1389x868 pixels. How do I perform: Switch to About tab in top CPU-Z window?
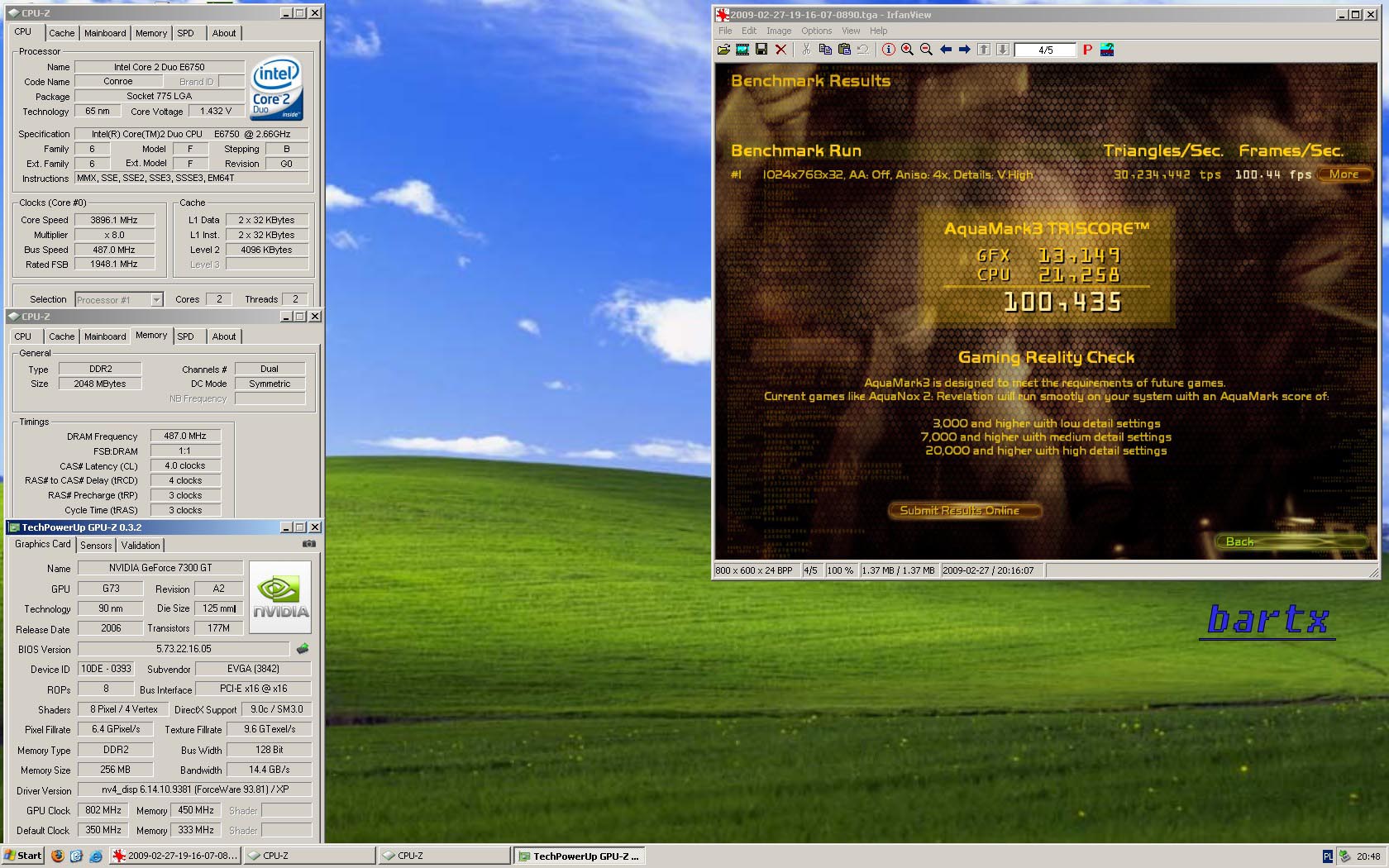pyautogui.click(x=224, y=33)
